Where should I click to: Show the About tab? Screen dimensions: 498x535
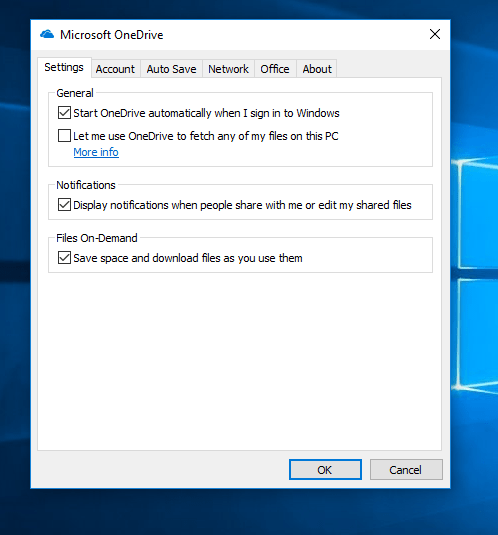coord(317,69)
